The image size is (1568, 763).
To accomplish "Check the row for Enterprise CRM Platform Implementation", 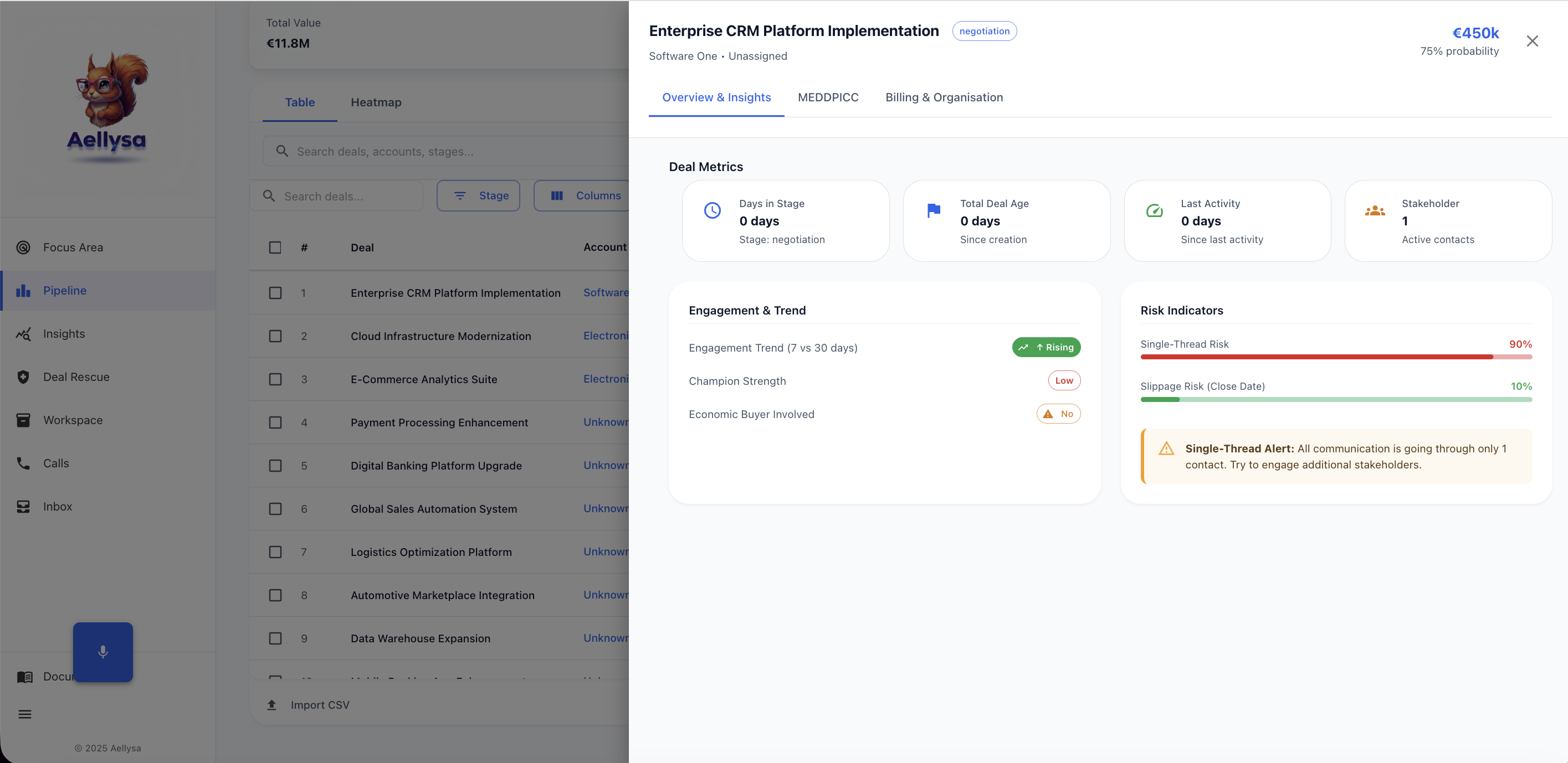I will 275,293.
